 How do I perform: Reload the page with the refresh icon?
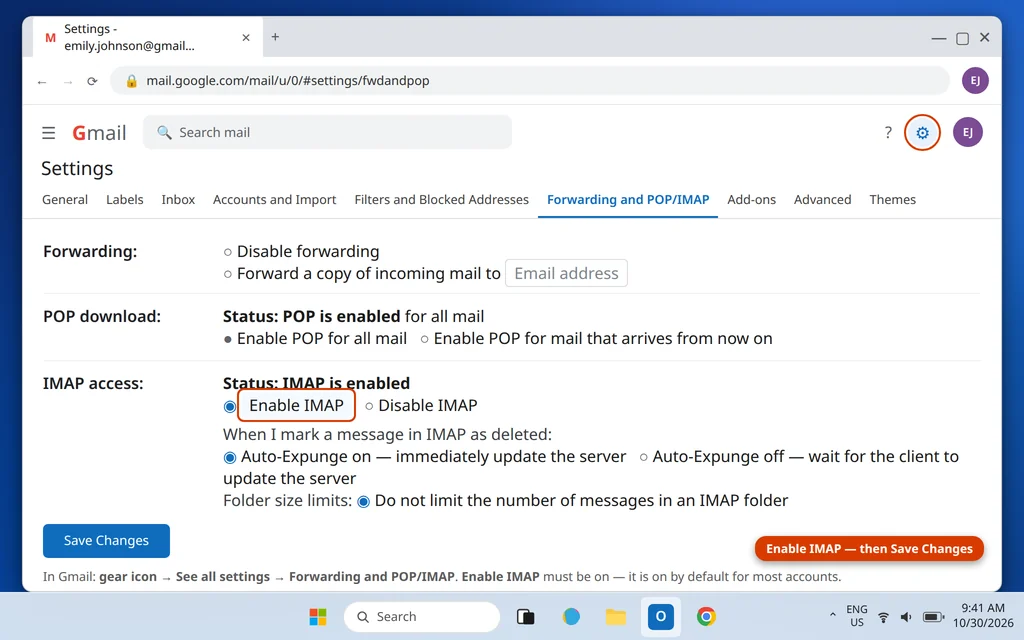point(92,81)
